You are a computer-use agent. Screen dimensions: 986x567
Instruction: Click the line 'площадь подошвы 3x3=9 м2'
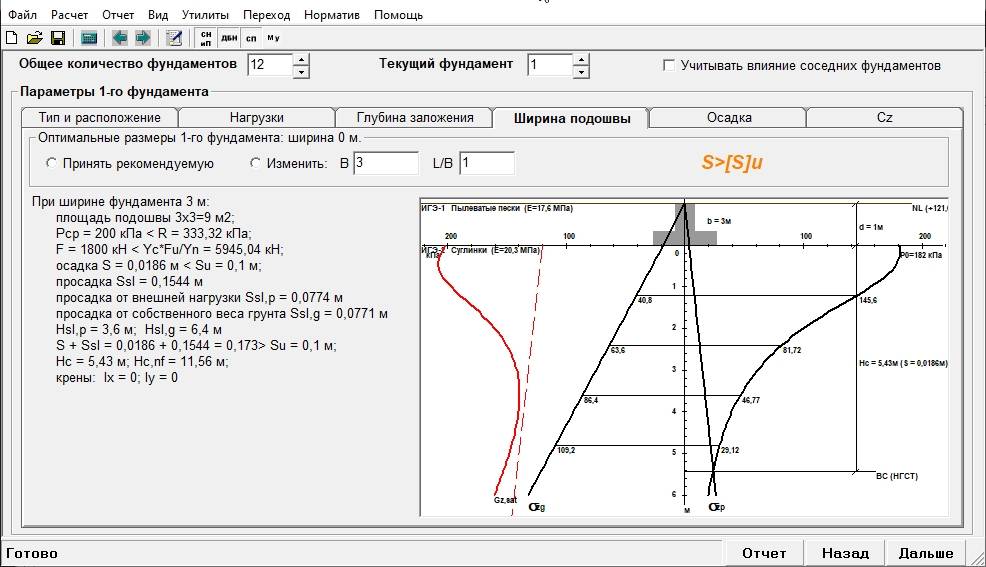(145, 217)
